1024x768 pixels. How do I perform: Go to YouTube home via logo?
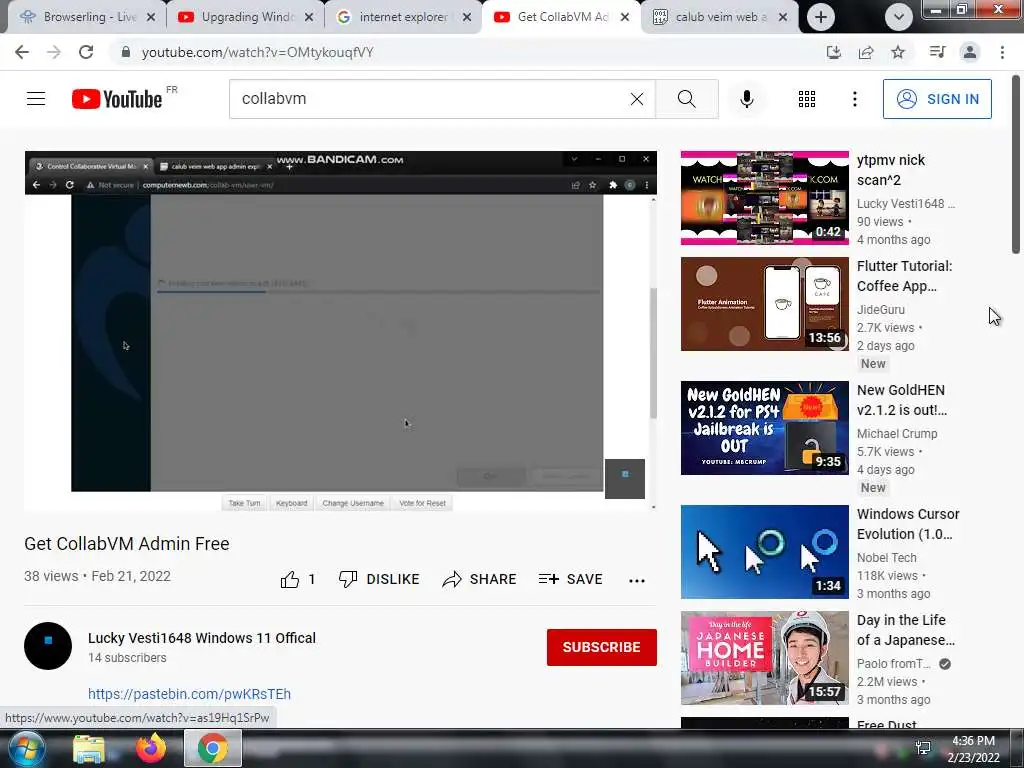[117, 99]
